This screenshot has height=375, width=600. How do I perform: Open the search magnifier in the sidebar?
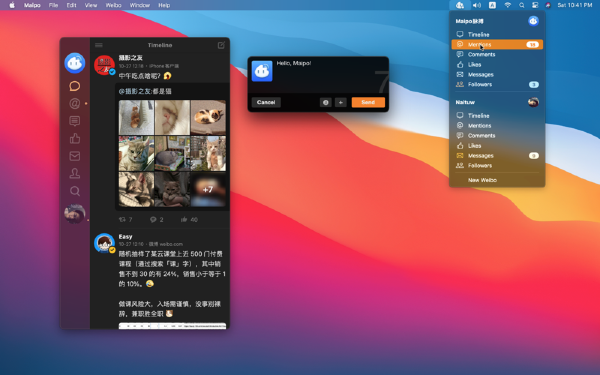75,191
